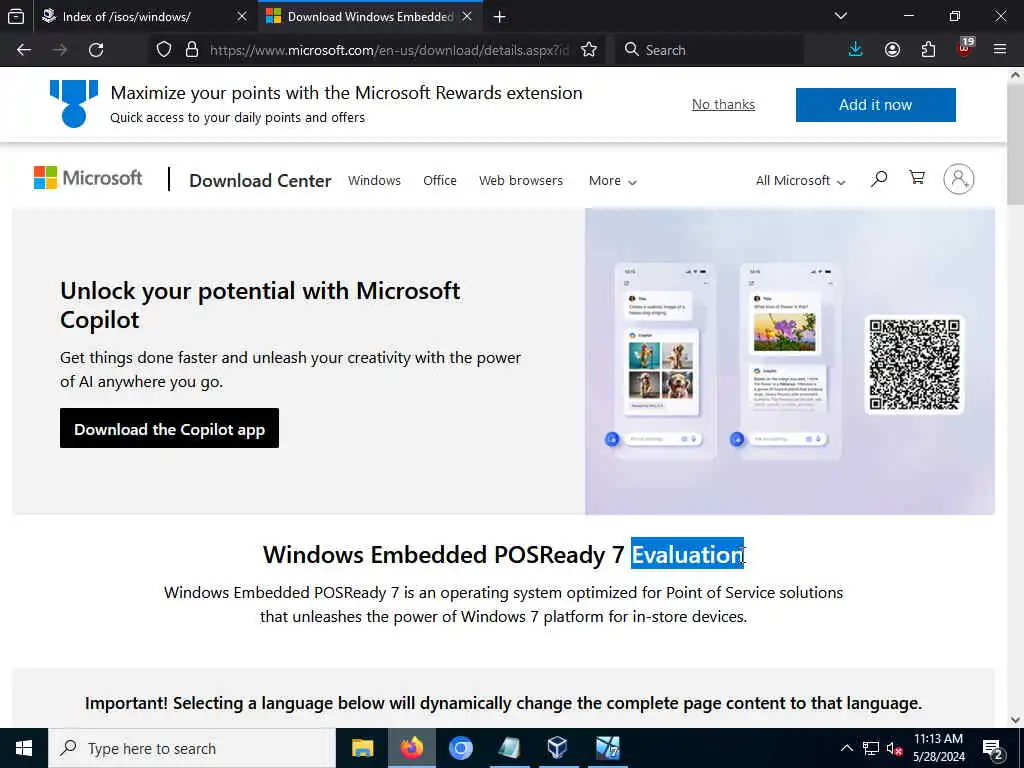Close the Index of /isos/windows/ tab
This screenshot has height=768, width=1024.
(242, 17)
